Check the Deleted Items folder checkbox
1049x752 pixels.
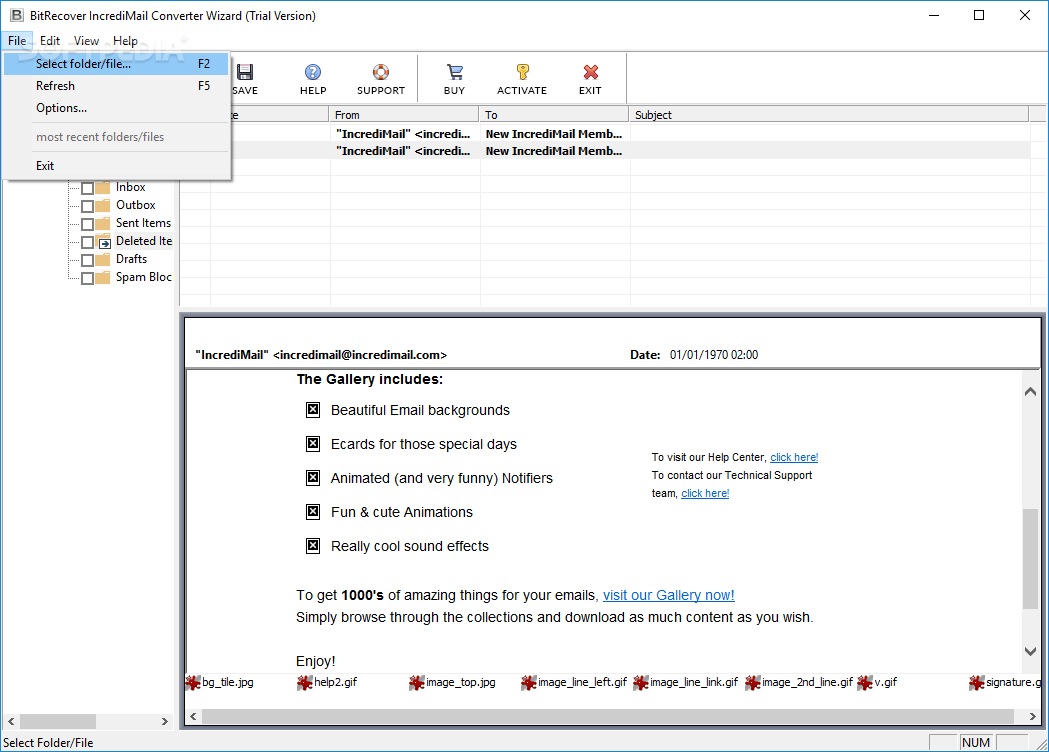click(87, 242)
